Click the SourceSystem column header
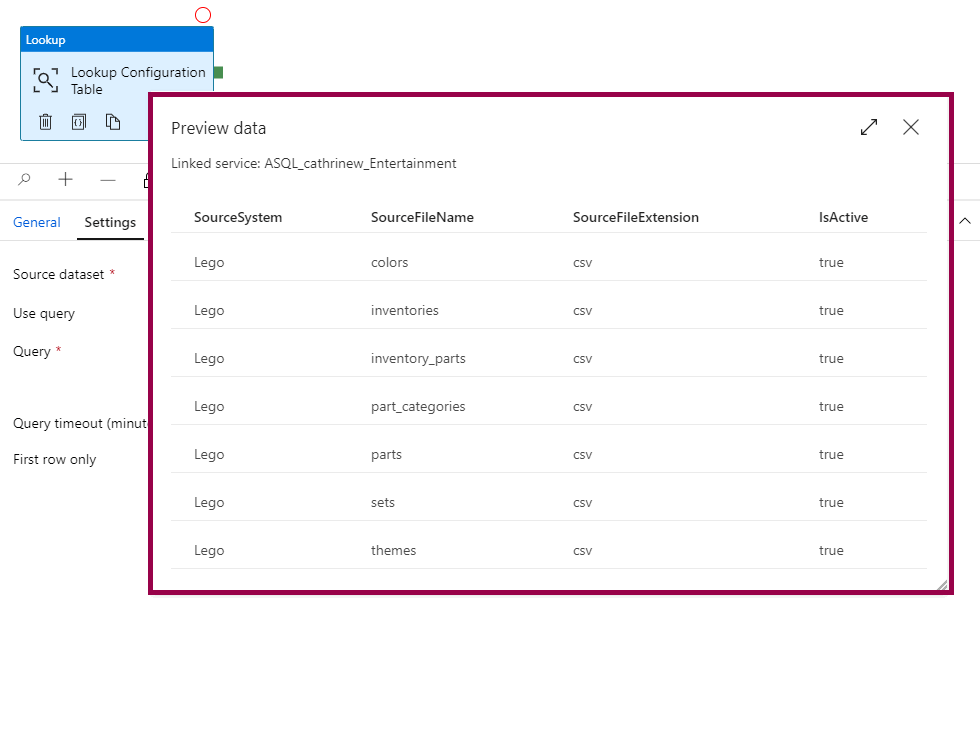Screen dimensions: 980x750 238,217
